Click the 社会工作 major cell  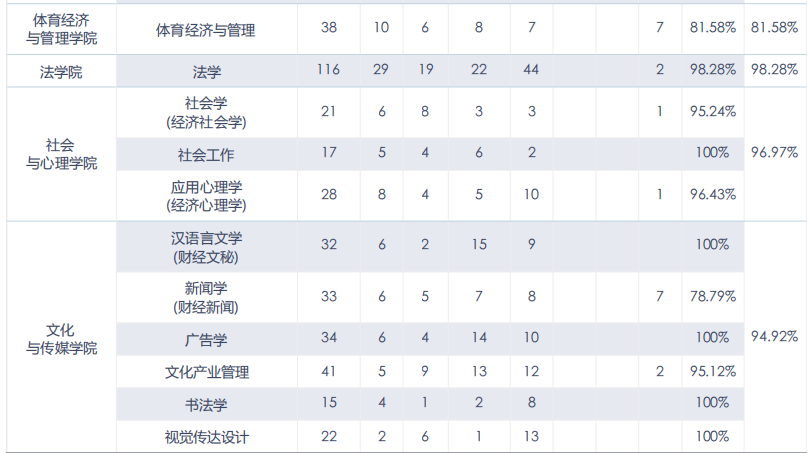tap(206, 154)
